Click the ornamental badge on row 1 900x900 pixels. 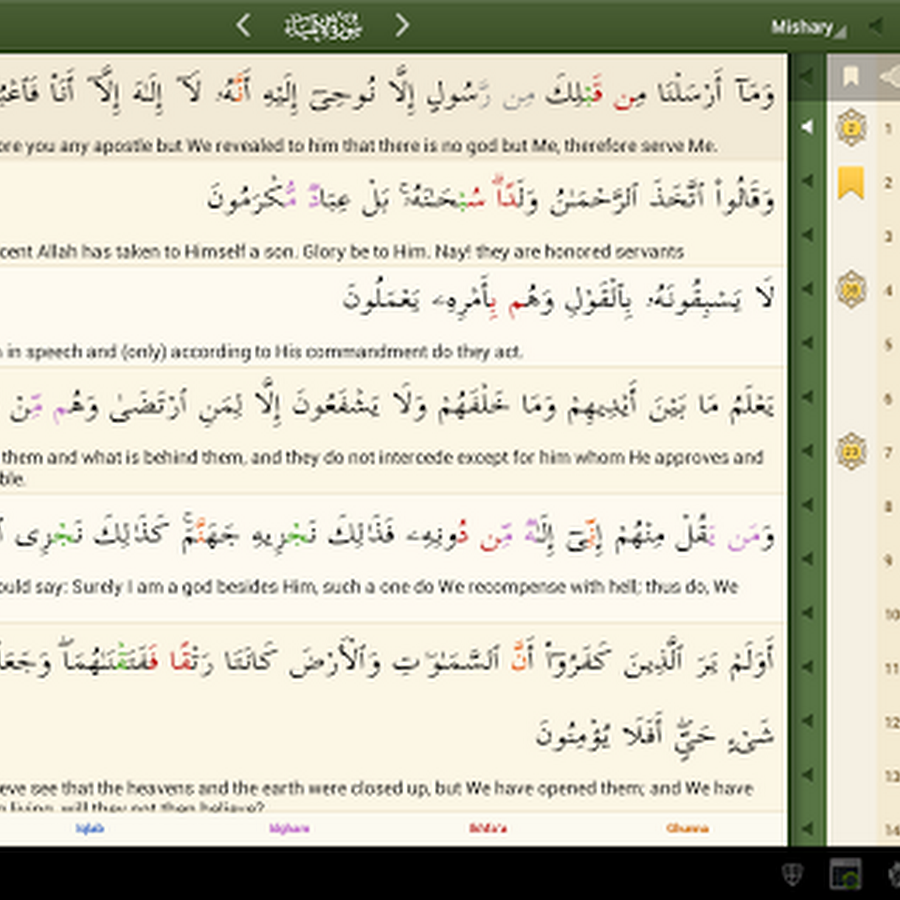coord(851,127)
